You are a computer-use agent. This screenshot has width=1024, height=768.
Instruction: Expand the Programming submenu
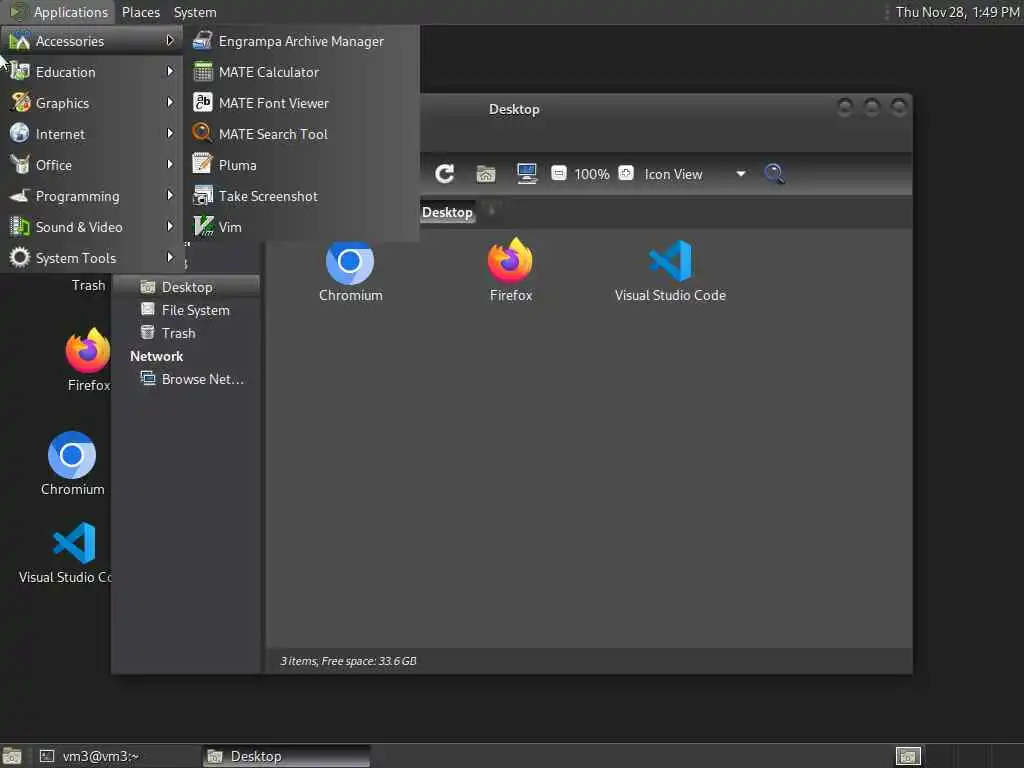(x=91, y=196)
